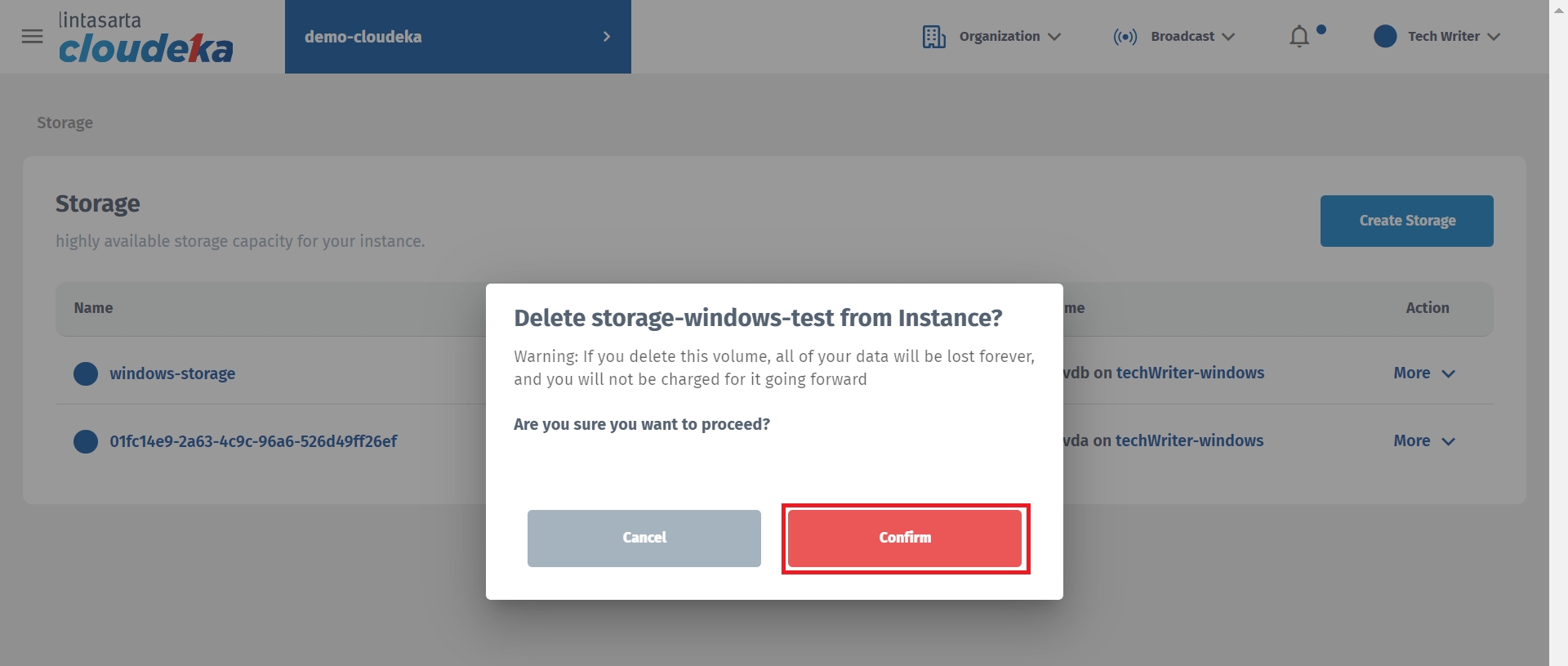Image resolution: width=1568 pixels, height=666 pixels.
Task: Cancel the delete storage dialog
Action: [x=644, y=539]
